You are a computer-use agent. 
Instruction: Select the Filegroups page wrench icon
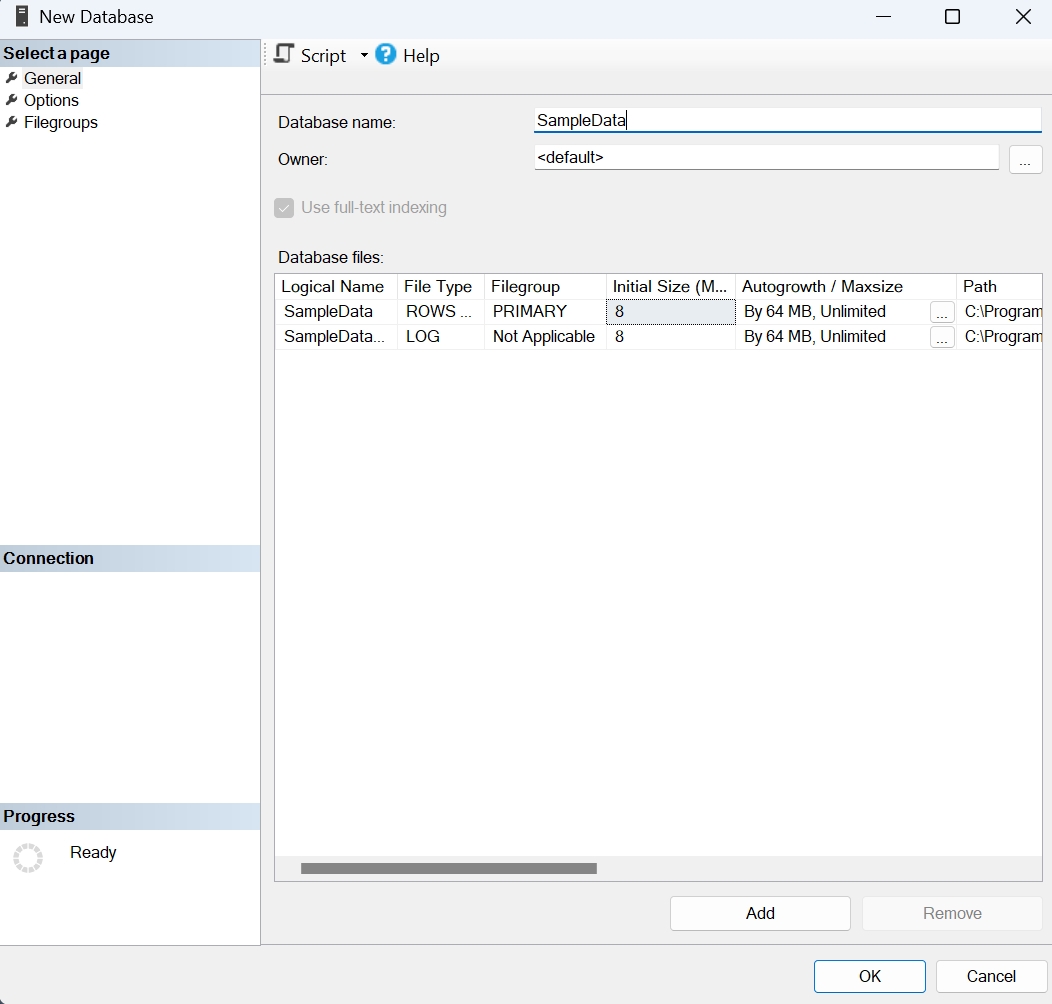12,122
